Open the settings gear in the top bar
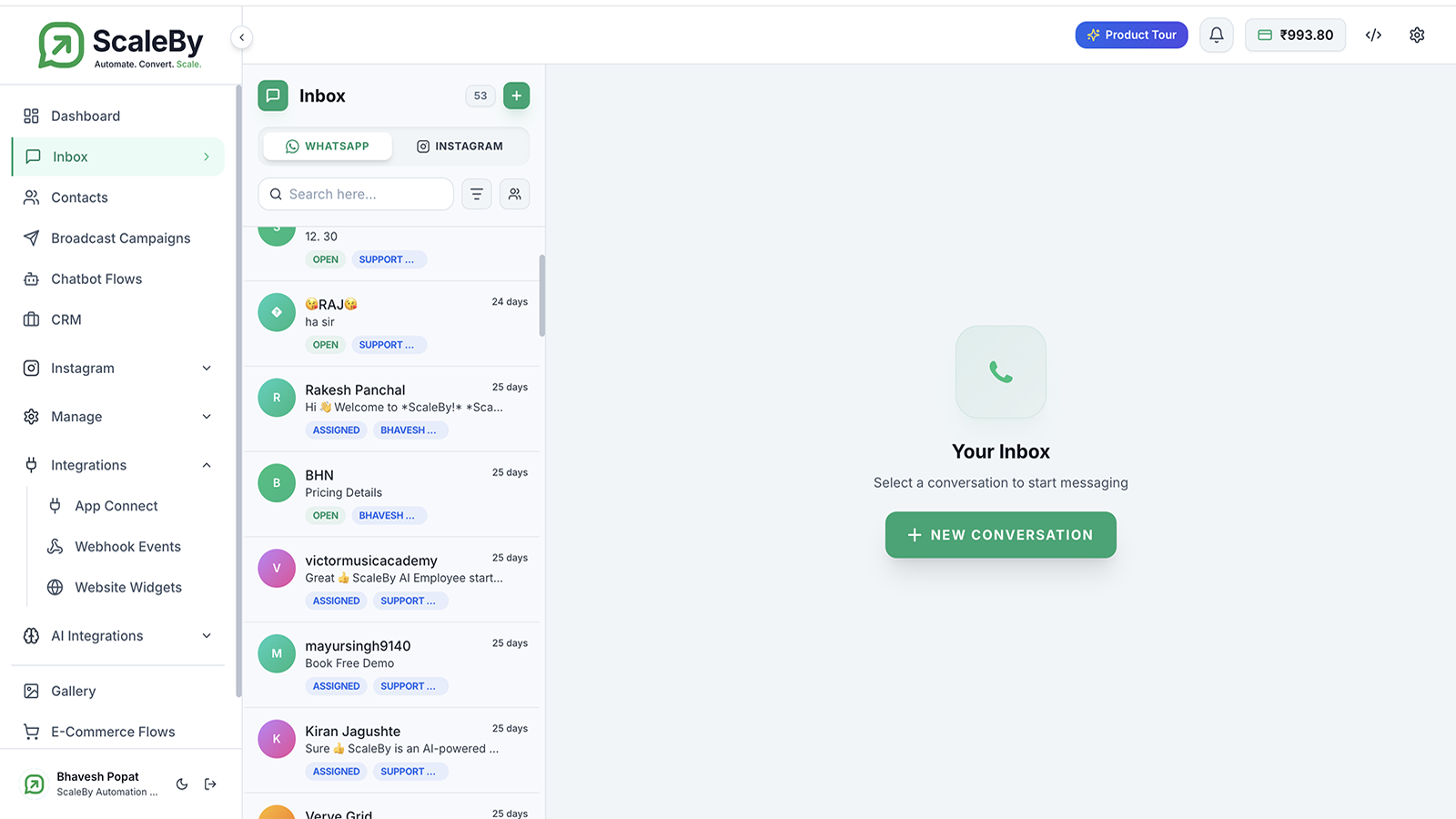The width and height of the screenshot is (1456, 819). (x=1417, y=35)
